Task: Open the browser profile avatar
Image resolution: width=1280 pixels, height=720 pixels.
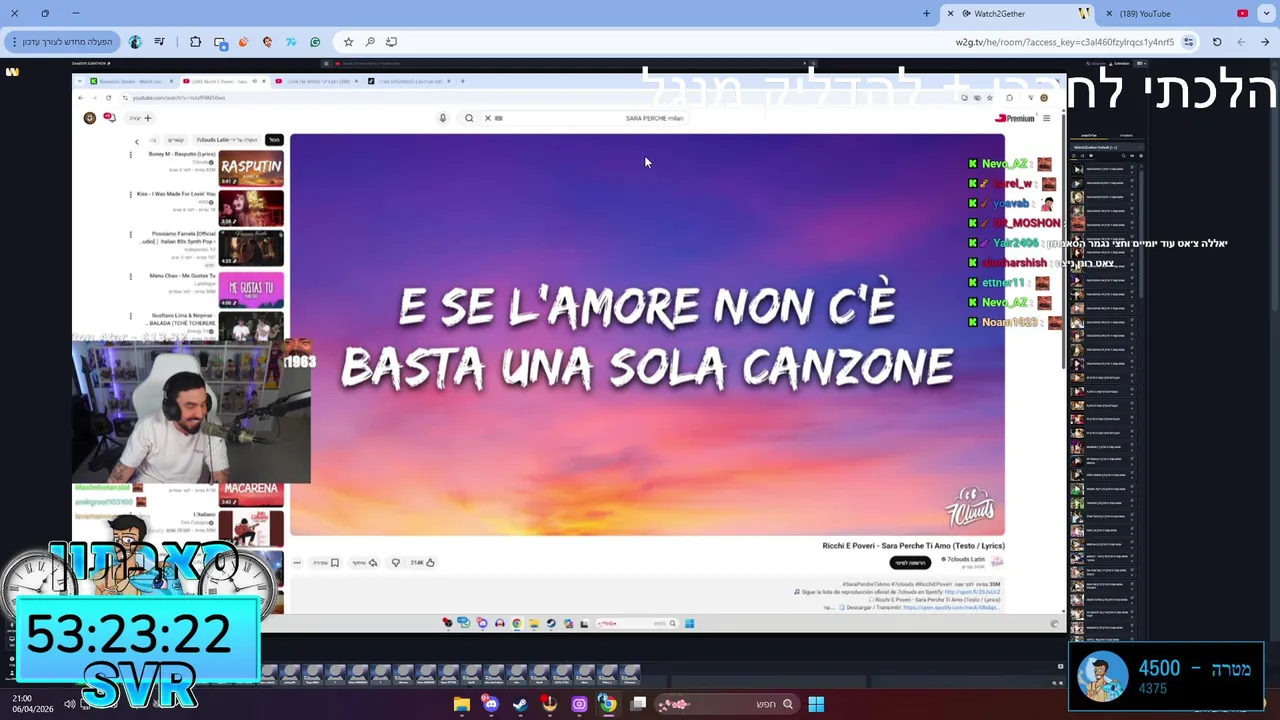Action: point(135,42)
